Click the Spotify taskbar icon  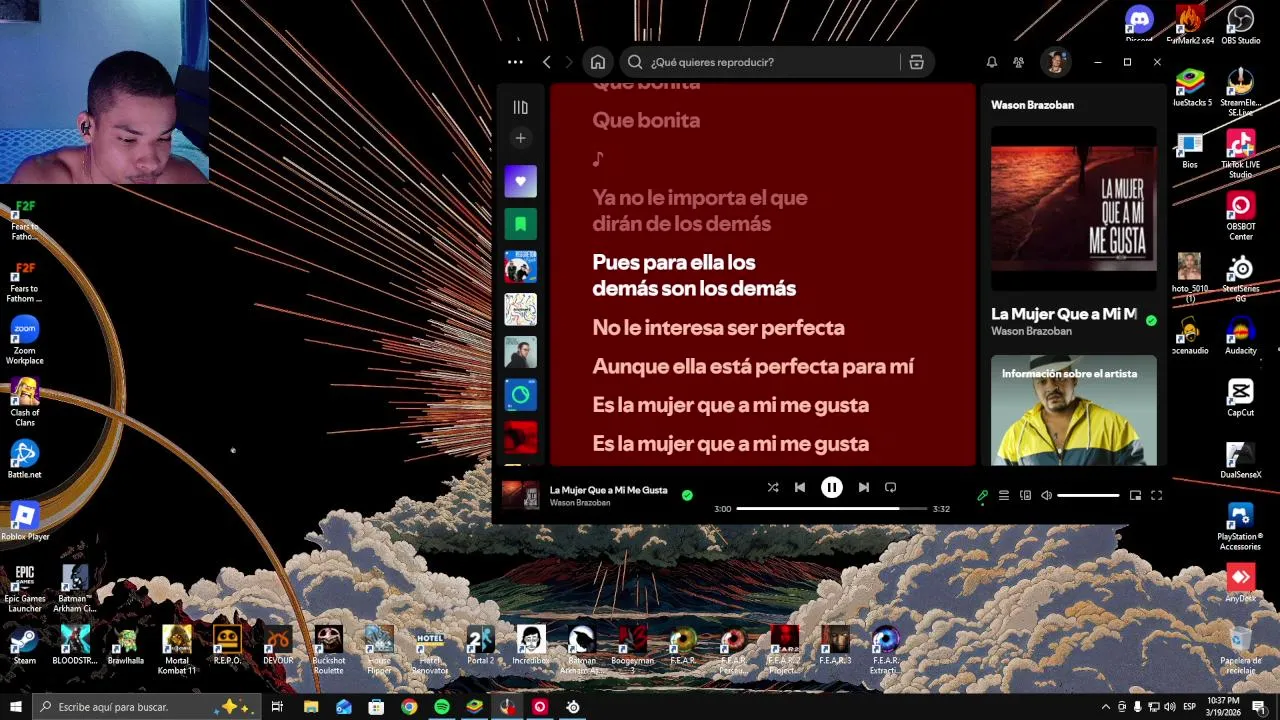click(x=442, y=707)
